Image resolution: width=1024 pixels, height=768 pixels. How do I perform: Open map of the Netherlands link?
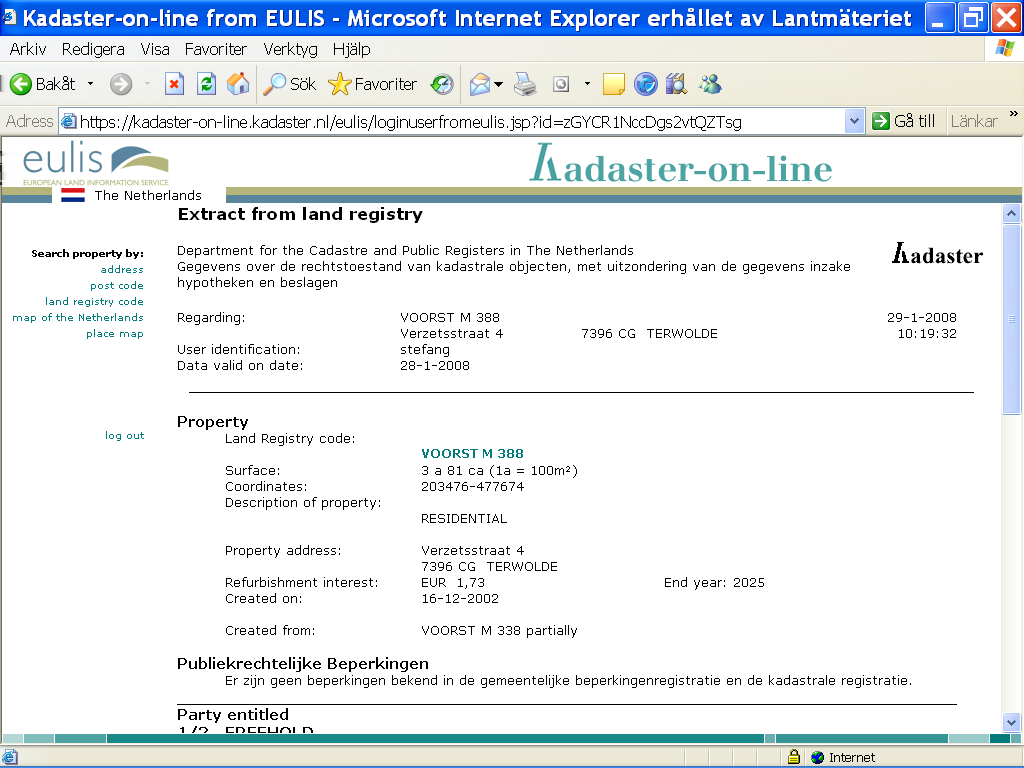click(x=78, y=317)
